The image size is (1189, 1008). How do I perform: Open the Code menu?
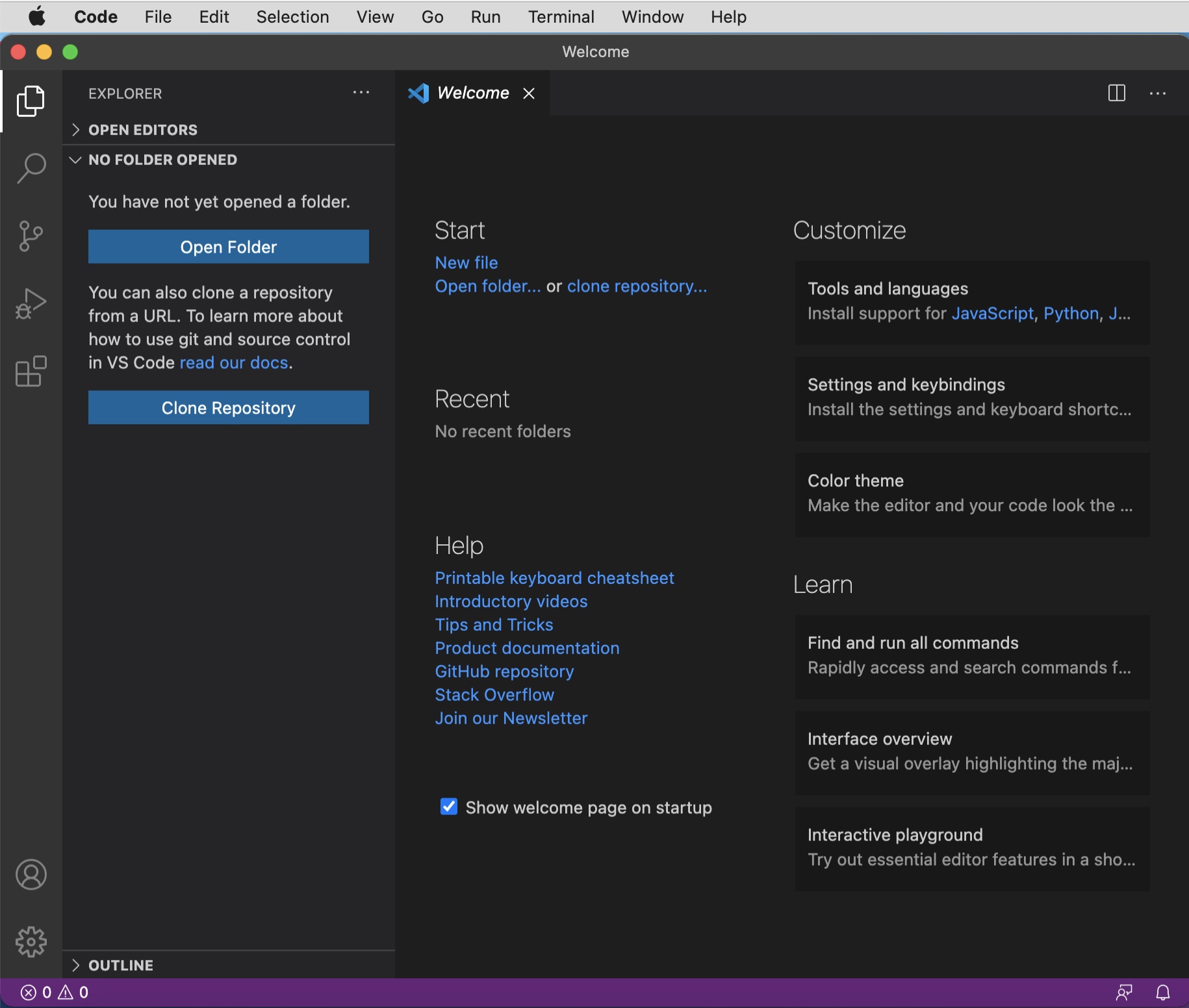click(x=96, y=17)
